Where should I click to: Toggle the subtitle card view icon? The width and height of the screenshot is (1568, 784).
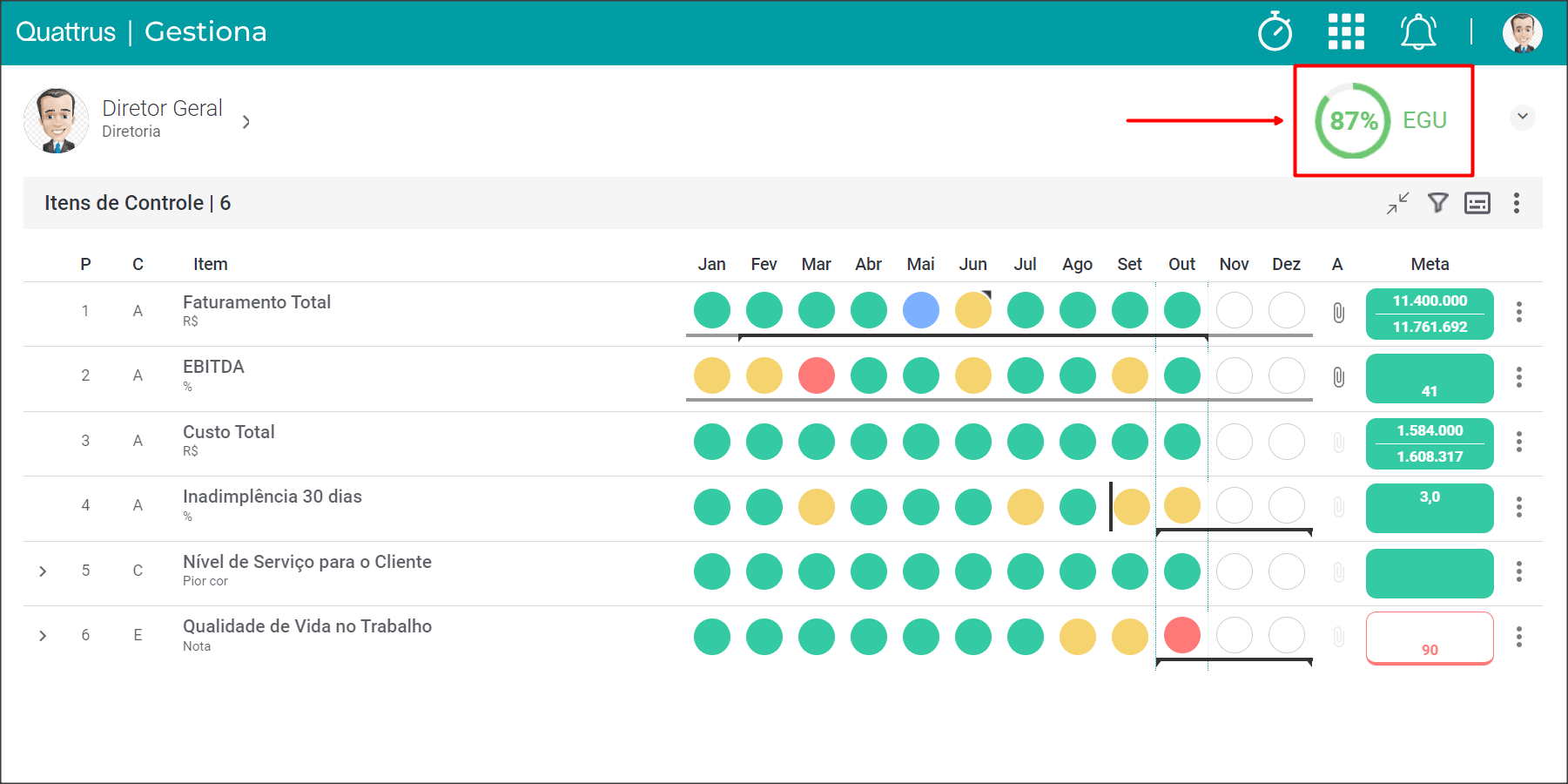click(x=1477, y=203)
